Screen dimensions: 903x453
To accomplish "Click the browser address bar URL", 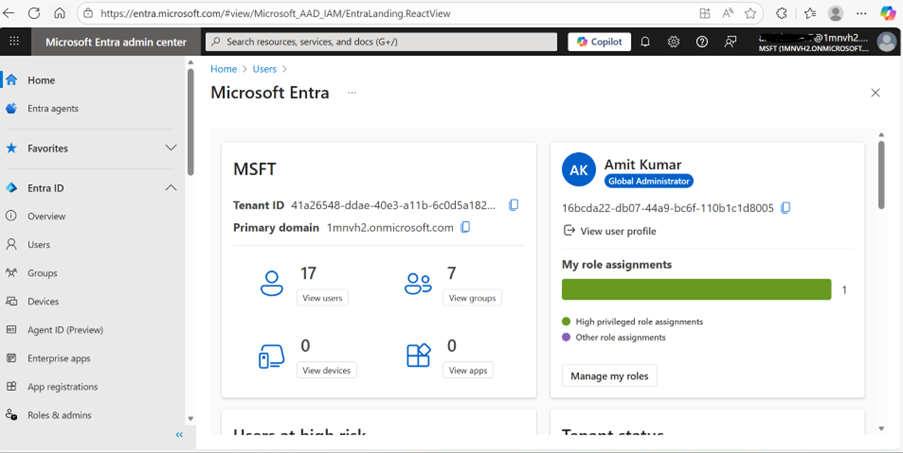I will click(275, 13).
